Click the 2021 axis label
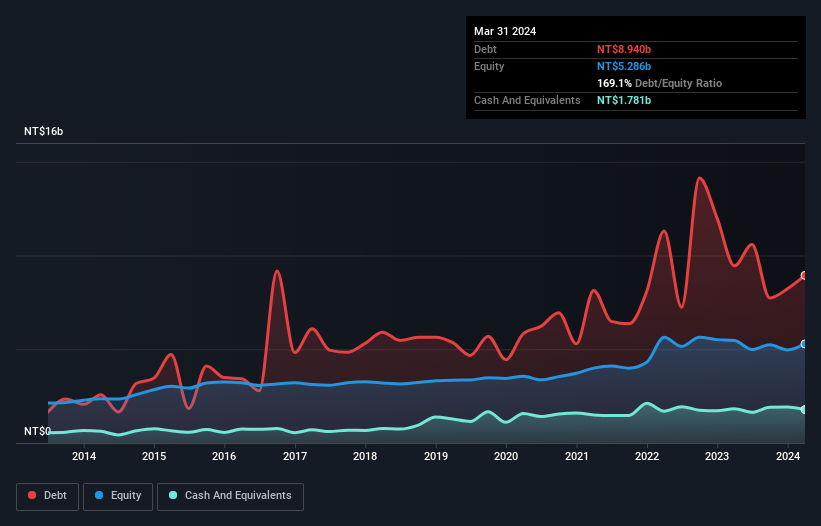The image size is (821, 526). pyautogui.click(x=576, y=456)
